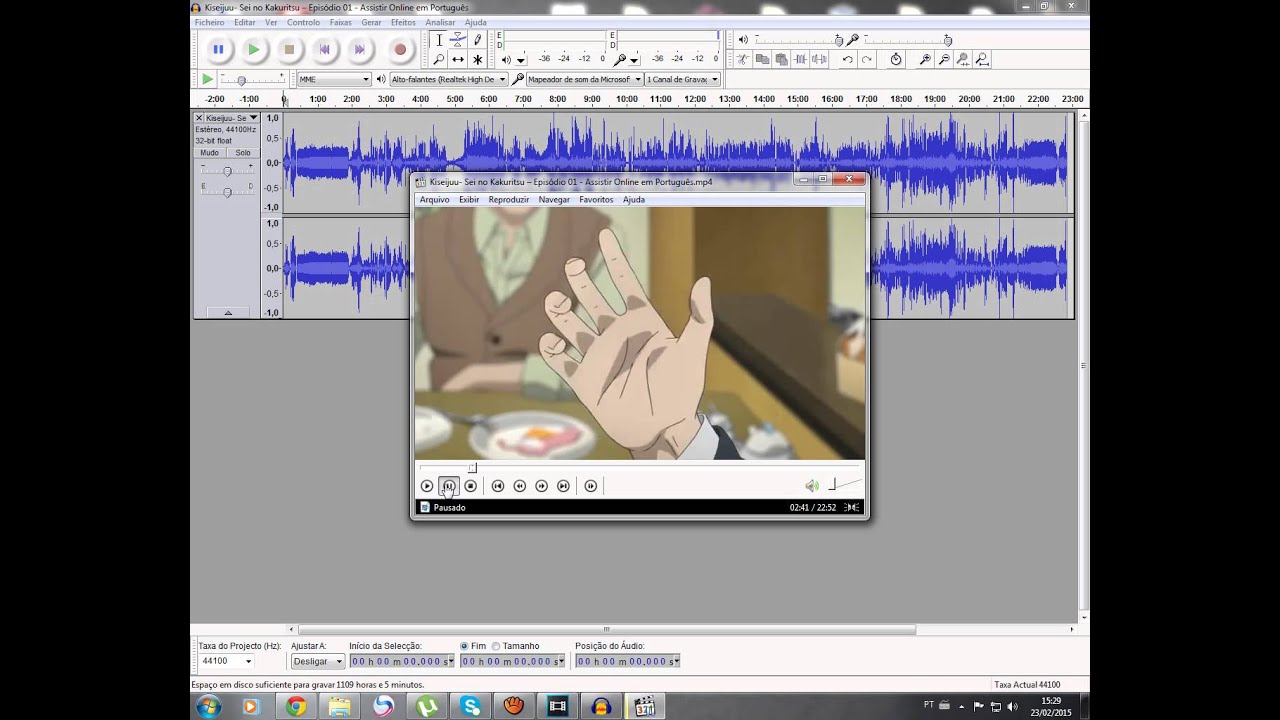Image resolution: width=1280 pixels, height=720 pixels.
Task: Select the Envelope tool
Action: point(457,40)
